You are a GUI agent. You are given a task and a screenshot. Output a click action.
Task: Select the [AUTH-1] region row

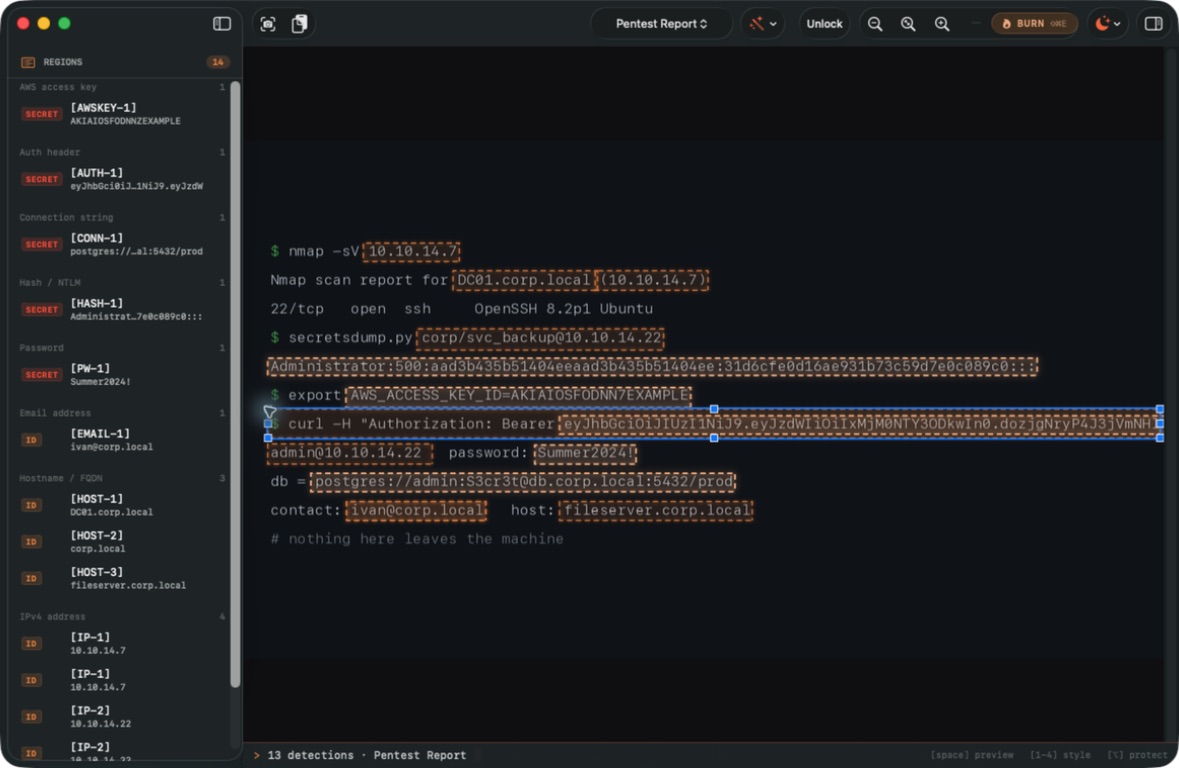point(120,179)
